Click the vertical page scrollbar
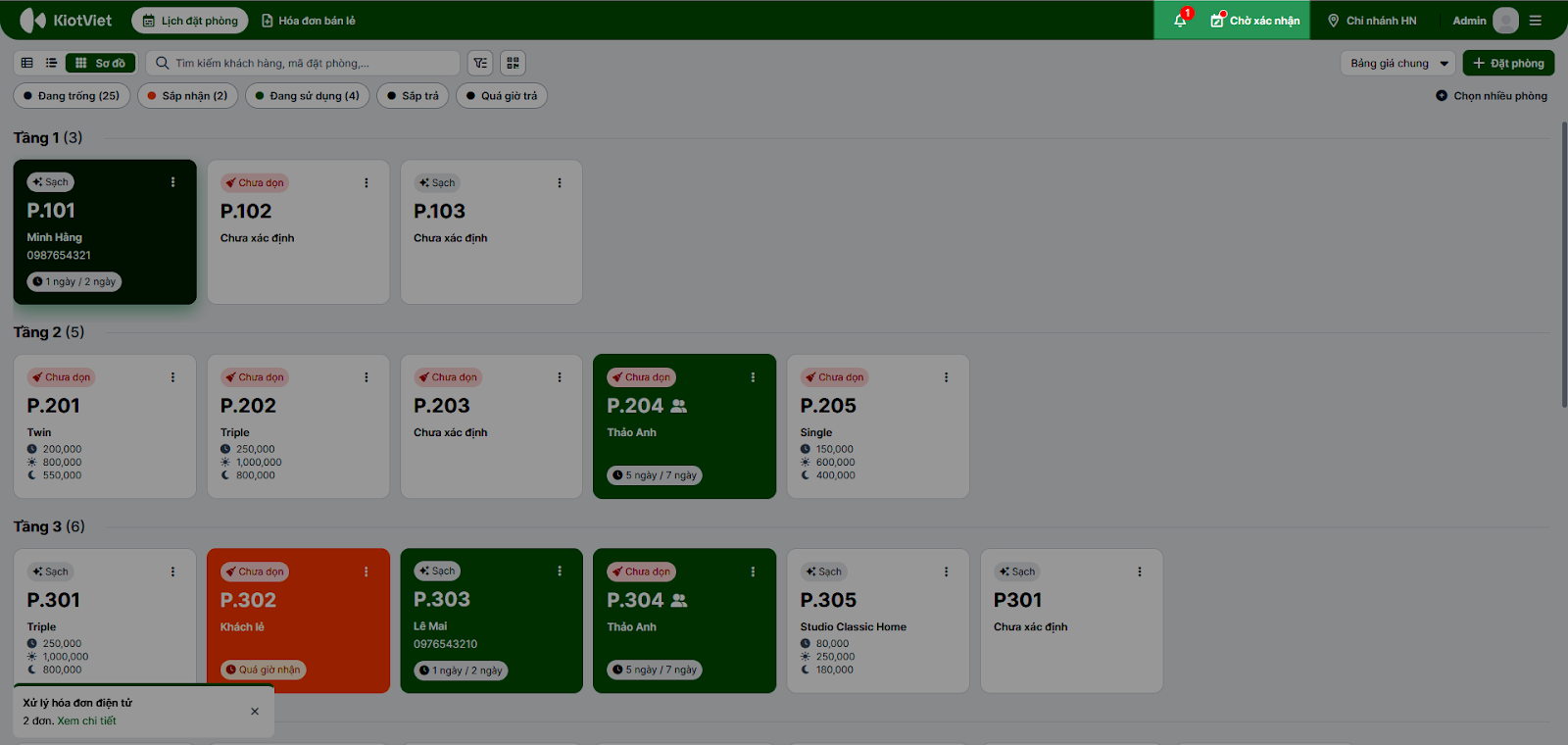This screenshot has height=745, width=1568. click(x=1564, y=265)
